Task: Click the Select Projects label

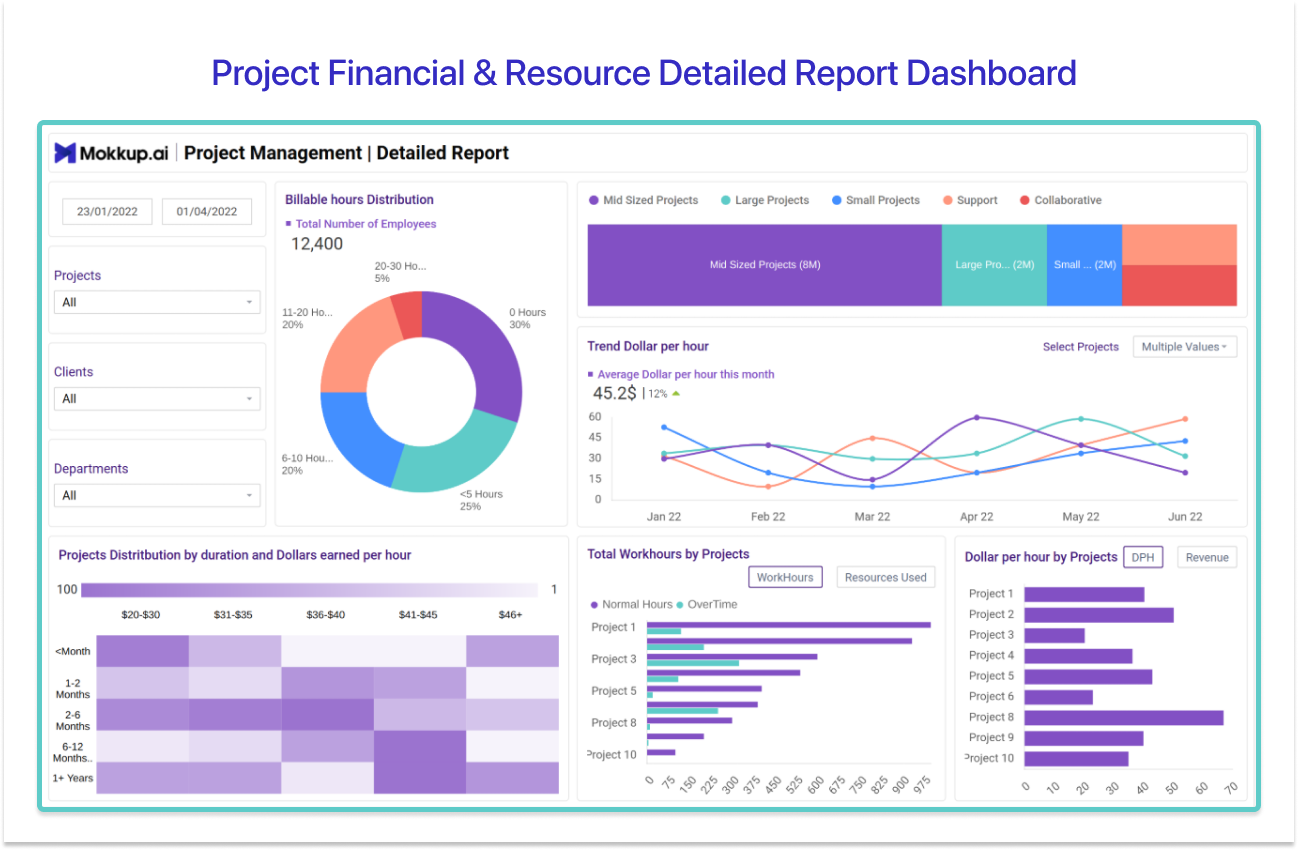Action: 1081,347
